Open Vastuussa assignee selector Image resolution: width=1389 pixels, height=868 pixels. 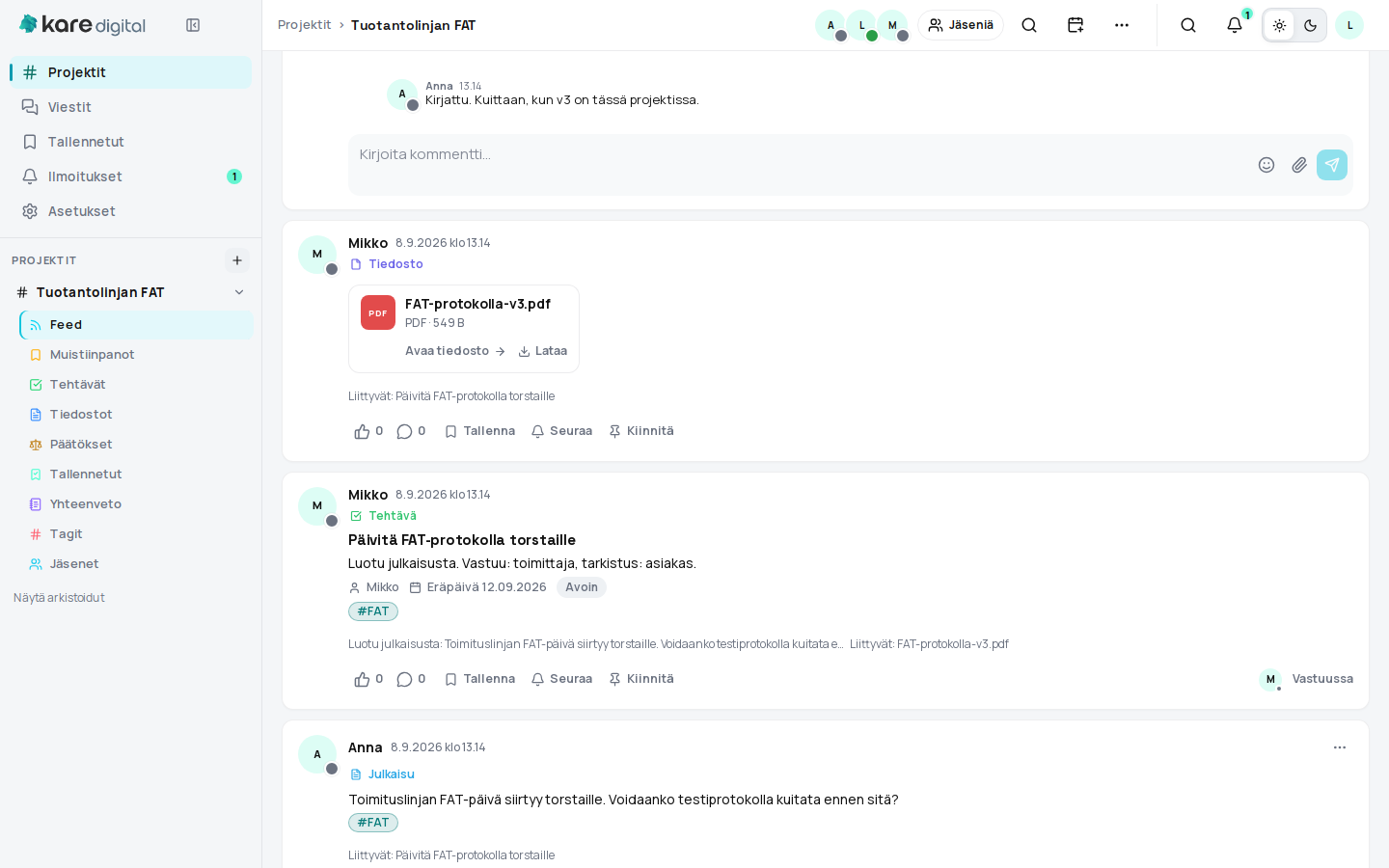(x=1306, y=679)
